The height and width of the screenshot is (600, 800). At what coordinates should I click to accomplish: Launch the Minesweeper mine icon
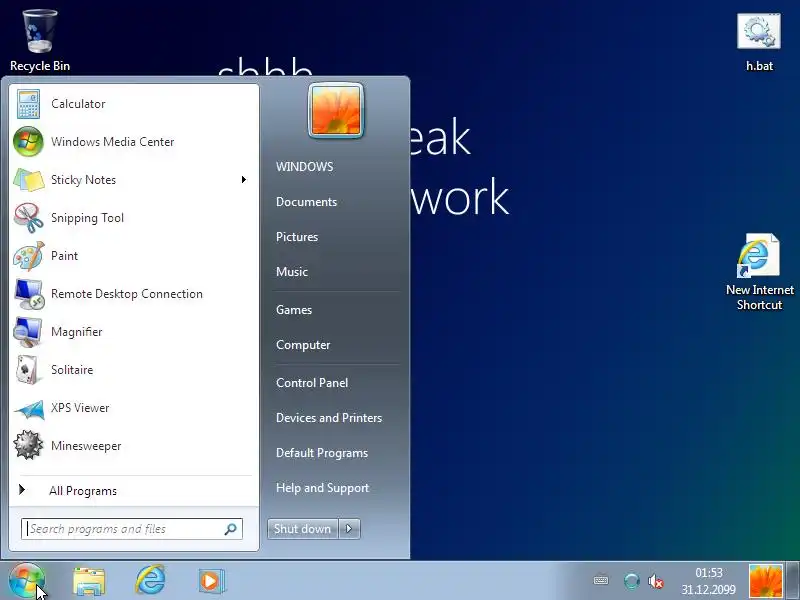[x=28, y=445]
